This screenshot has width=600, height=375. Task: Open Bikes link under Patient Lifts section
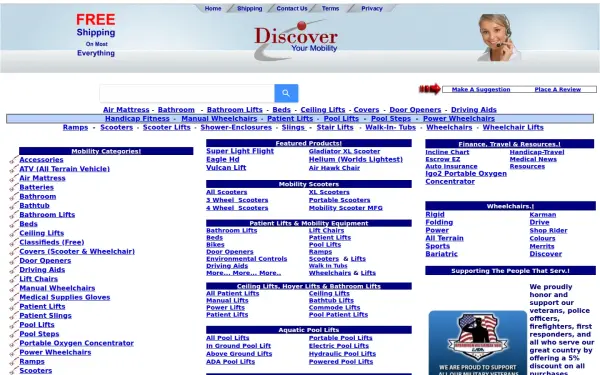click(215, 245)
